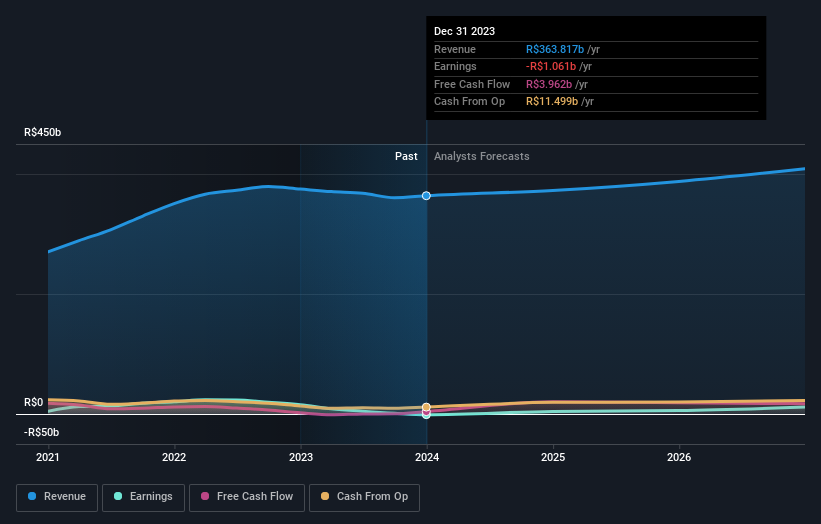Image resolution: width=821 pixels, height=524 pixels.
Task: Toggle the Free Cash Flow legend button
Action: click(x=247, y=497)
